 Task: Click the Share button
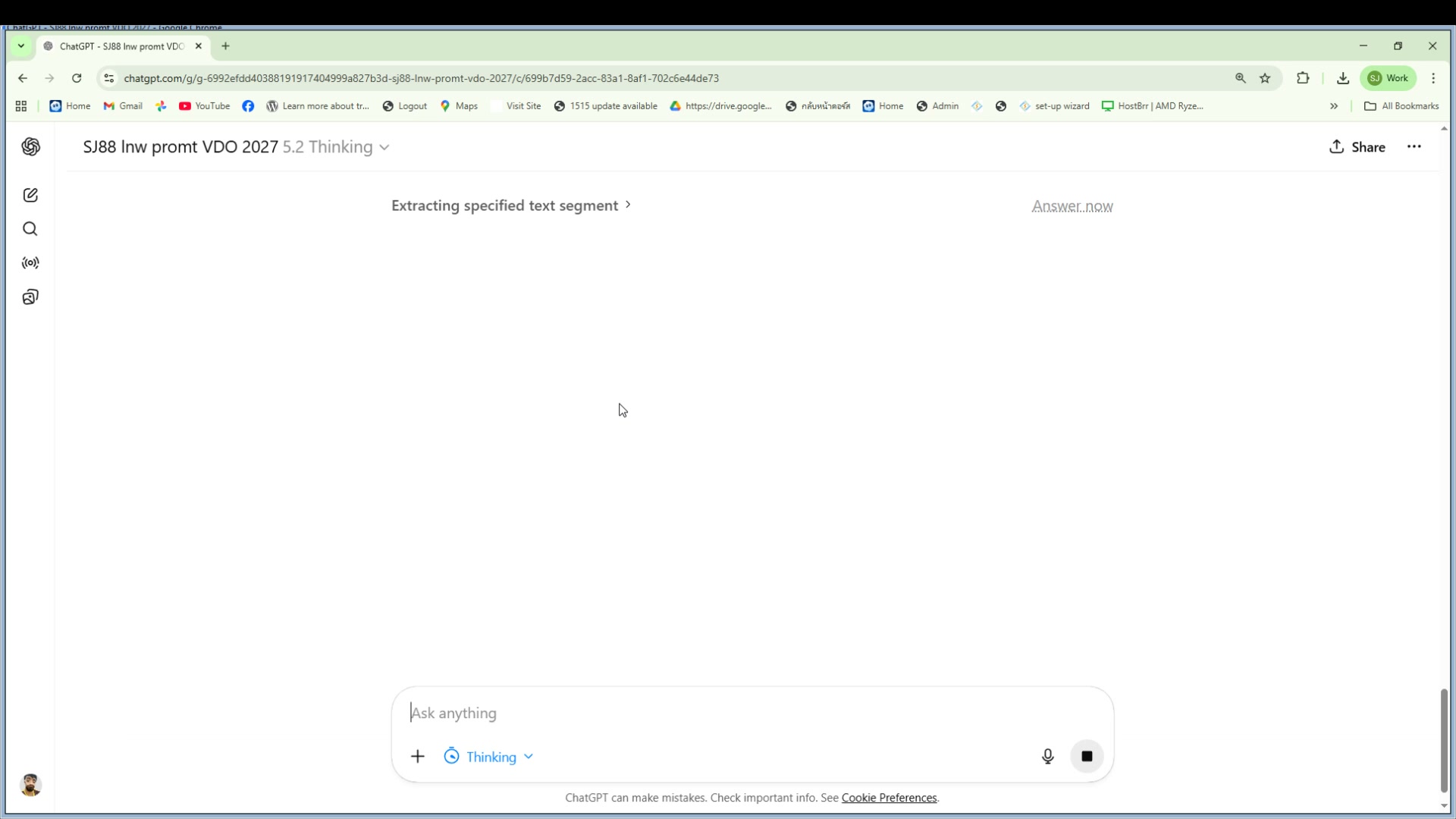(x=1357, y=147)
